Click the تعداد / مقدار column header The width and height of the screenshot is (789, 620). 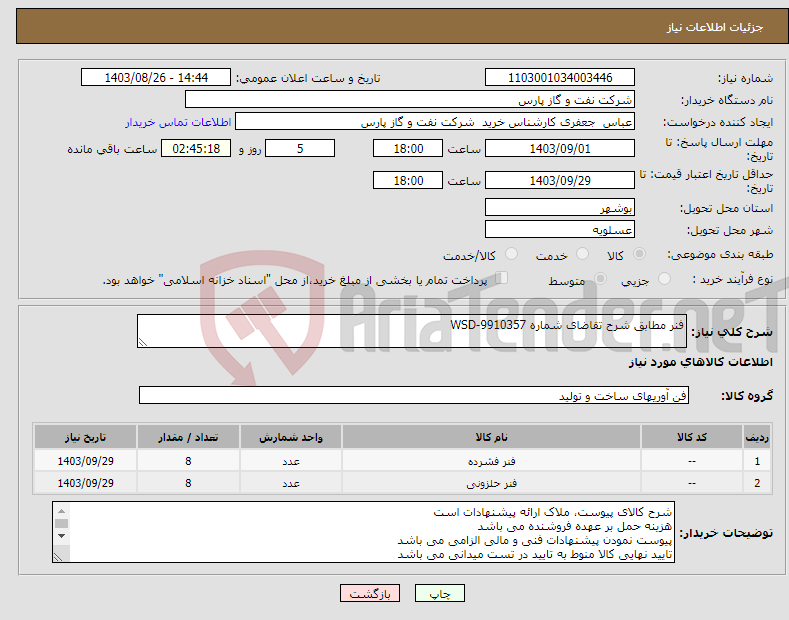tap(188, 437)
